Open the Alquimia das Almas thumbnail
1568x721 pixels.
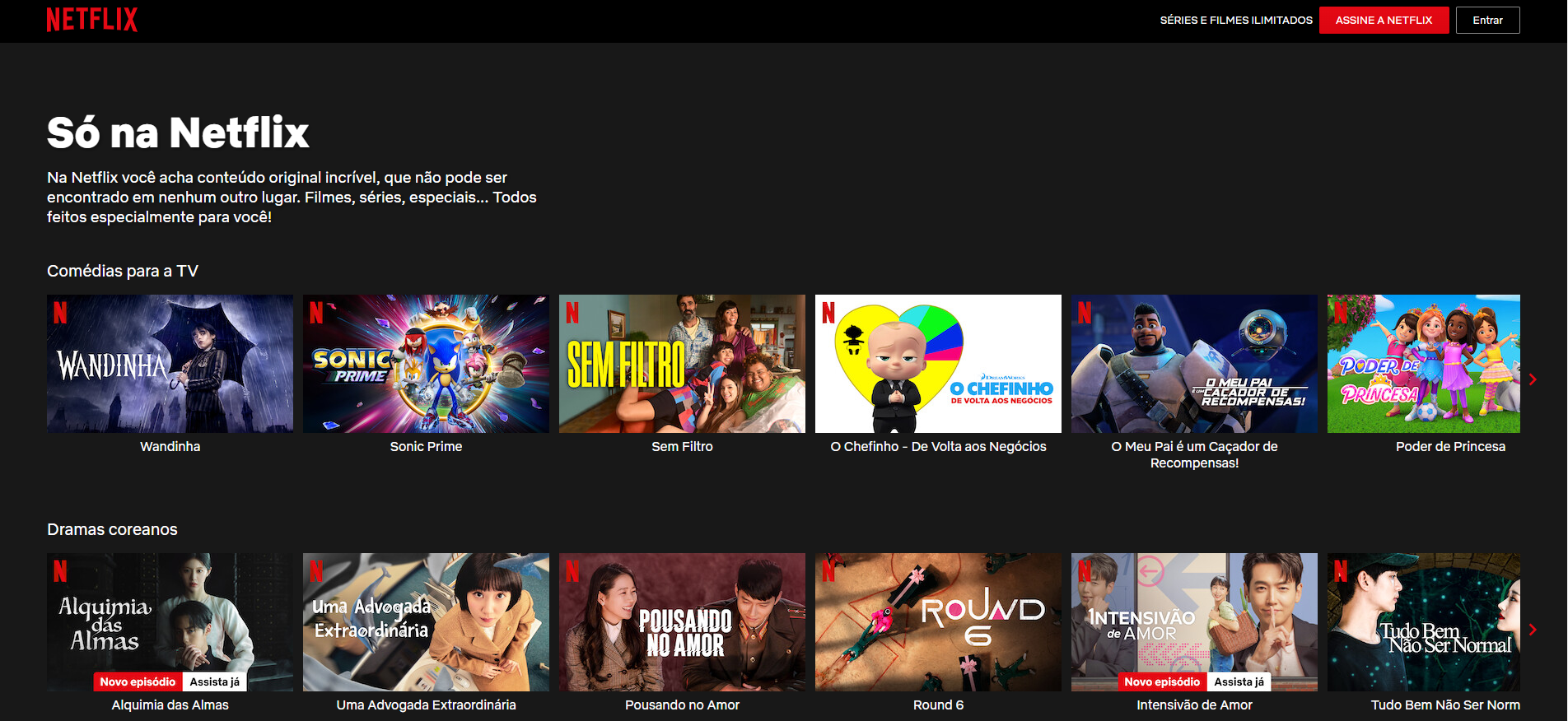[x=170, y=622]
